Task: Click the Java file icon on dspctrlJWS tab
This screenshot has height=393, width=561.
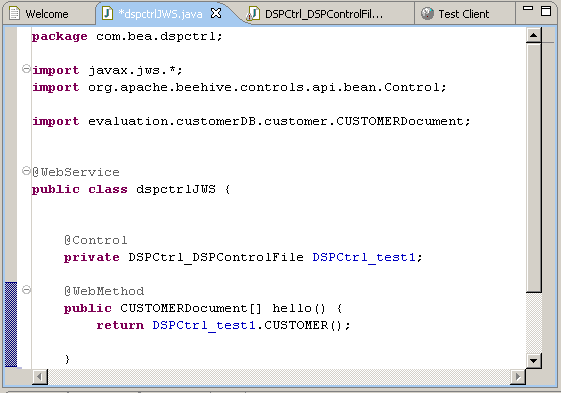Action: point(107,13)
